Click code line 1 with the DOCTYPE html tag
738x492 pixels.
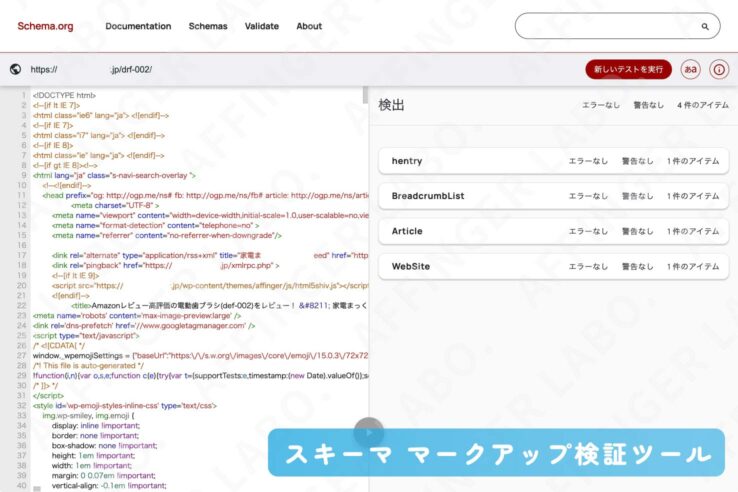[x=64, y=95]
